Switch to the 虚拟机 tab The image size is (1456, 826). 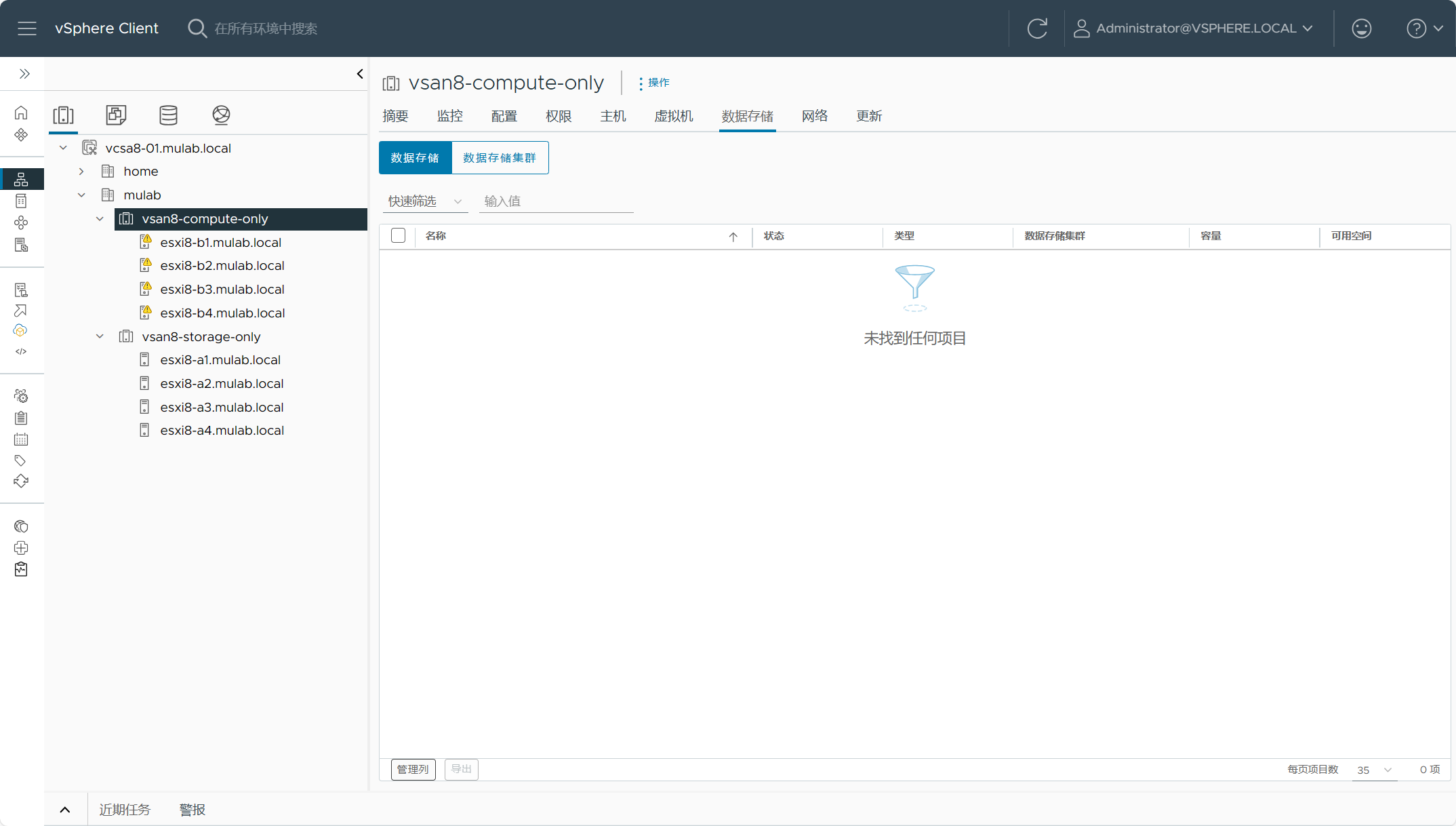pos(674,116)
